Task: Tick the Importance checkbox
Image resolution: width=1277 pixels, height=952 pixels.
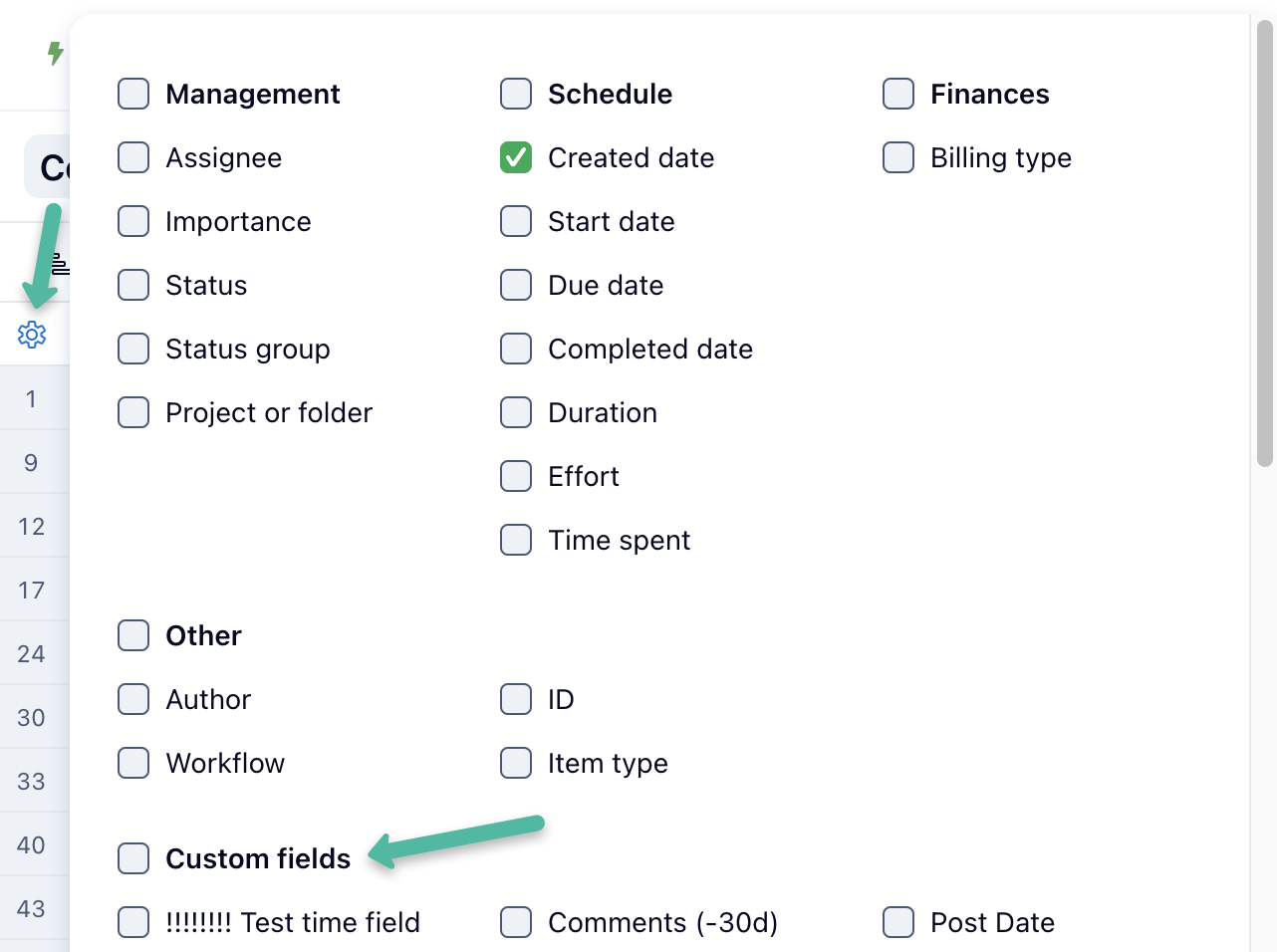Action: tap(133, 221)
